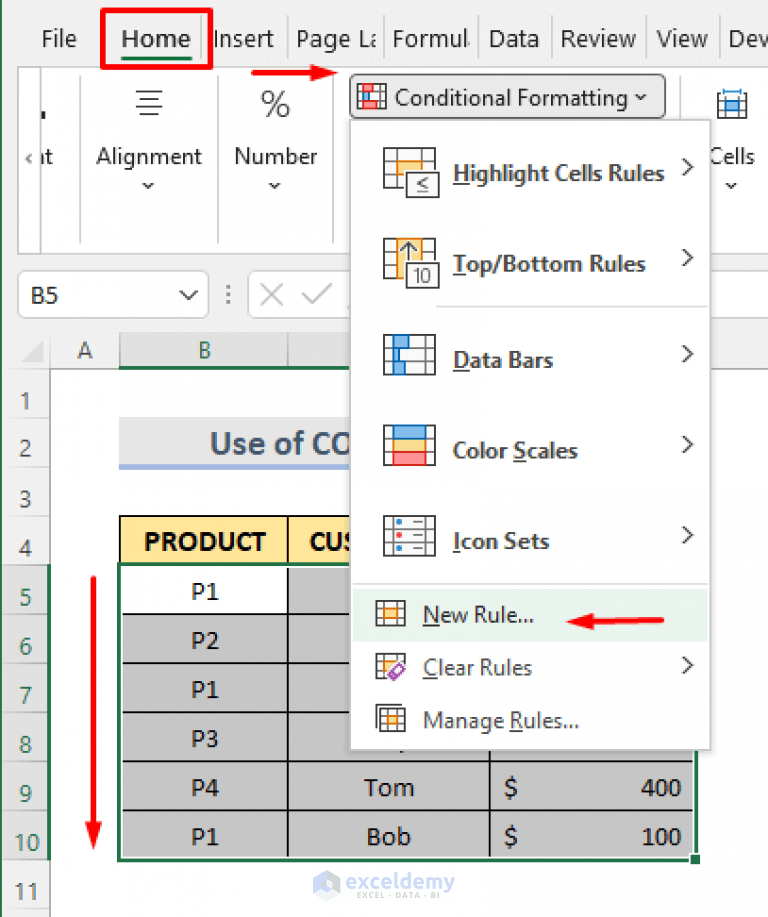768x917 pixels.
Task: Choose the Data Bars icon
Action: 409,355
